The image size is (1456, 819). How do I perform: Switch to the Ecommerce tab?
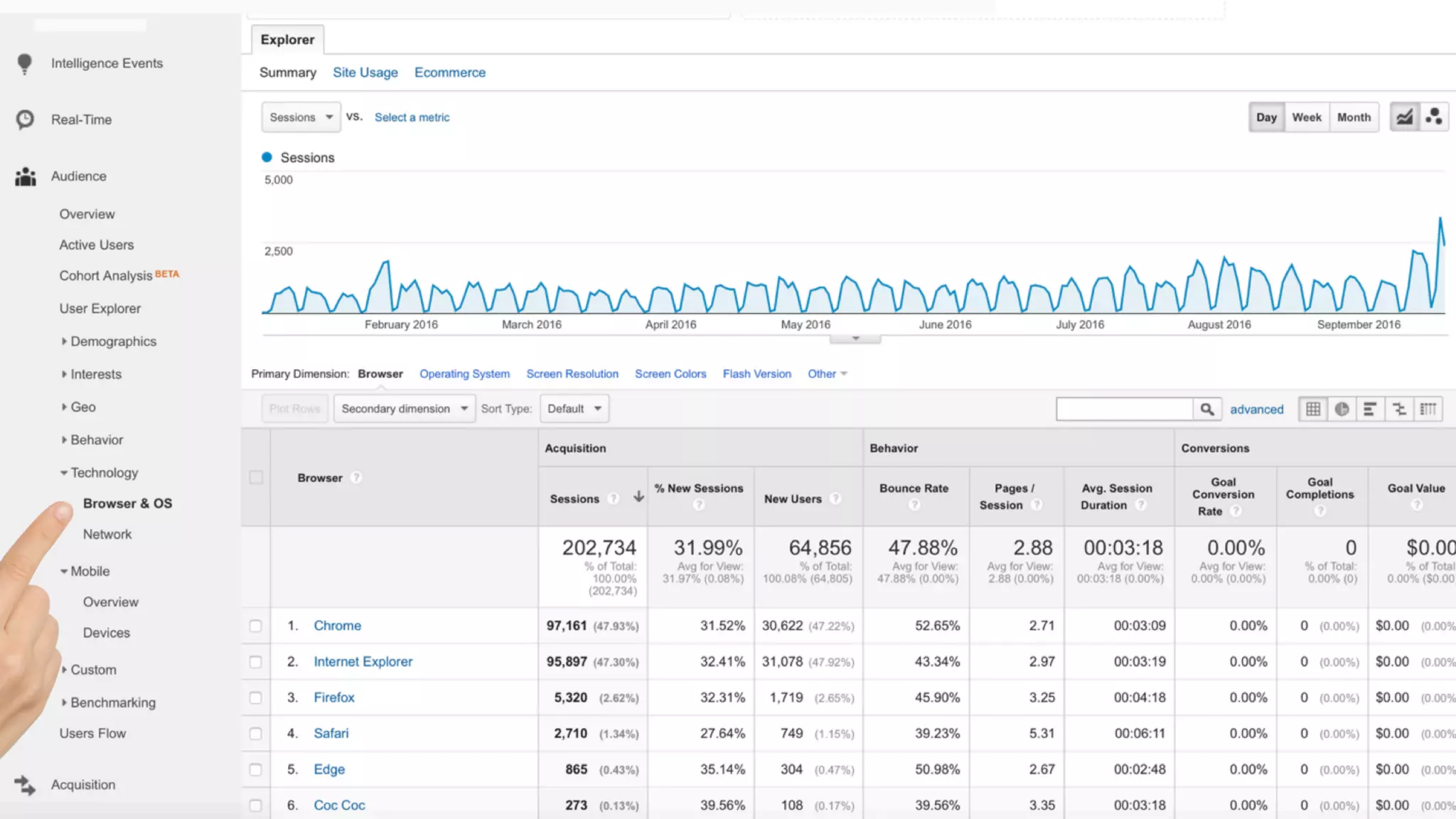(449, 73)
